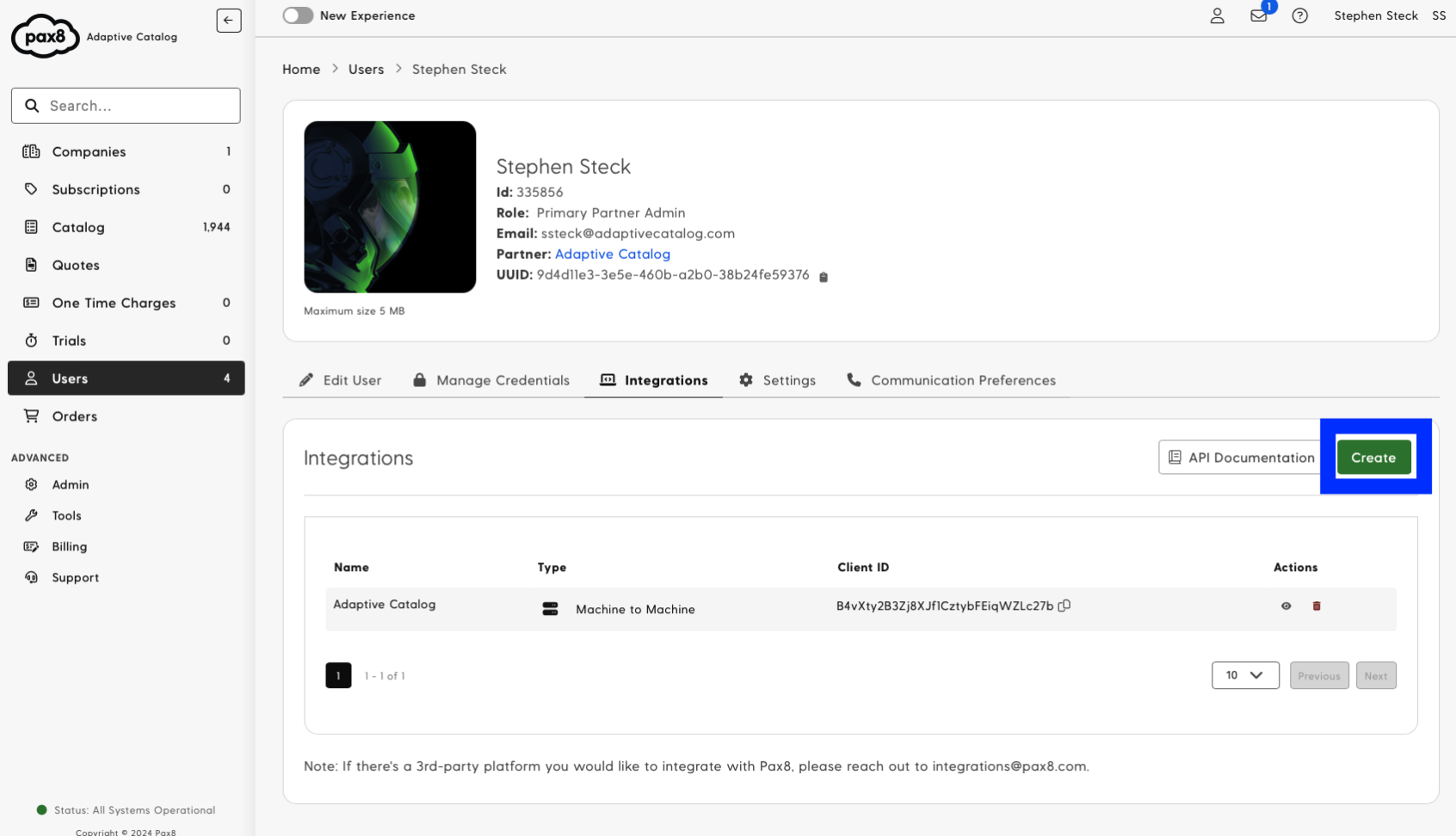Click the Stephen Steck account name in header
The height and width of the screenshot is (836, 1456).
1376,15
